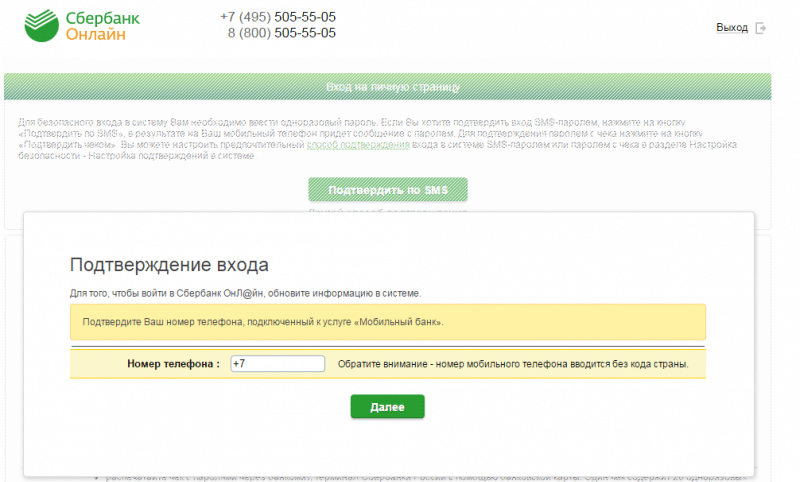
Task: Click the Номер телефона input field
Action: [x=278, y=364]
